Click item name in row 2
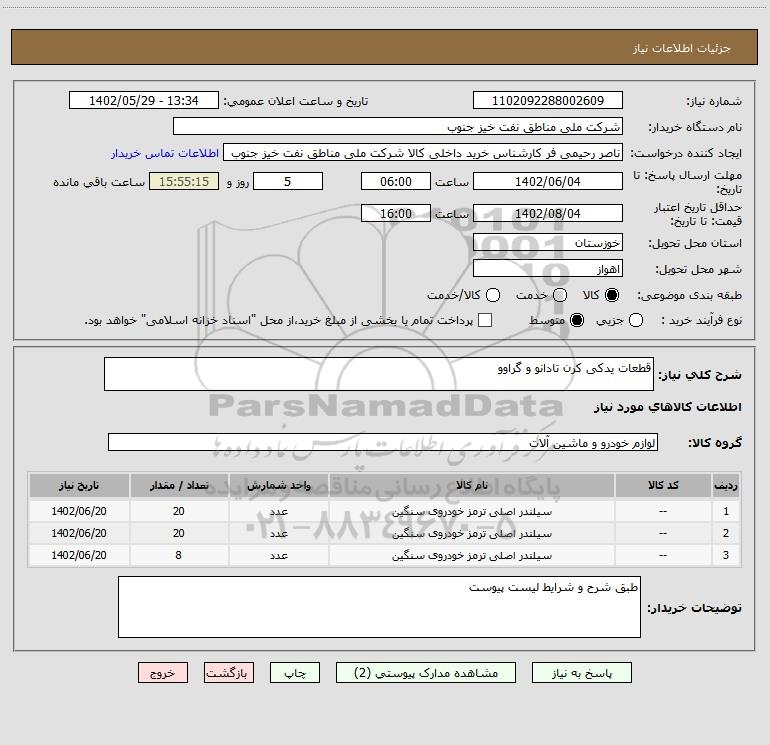770x745 pixels. [471, 533]
